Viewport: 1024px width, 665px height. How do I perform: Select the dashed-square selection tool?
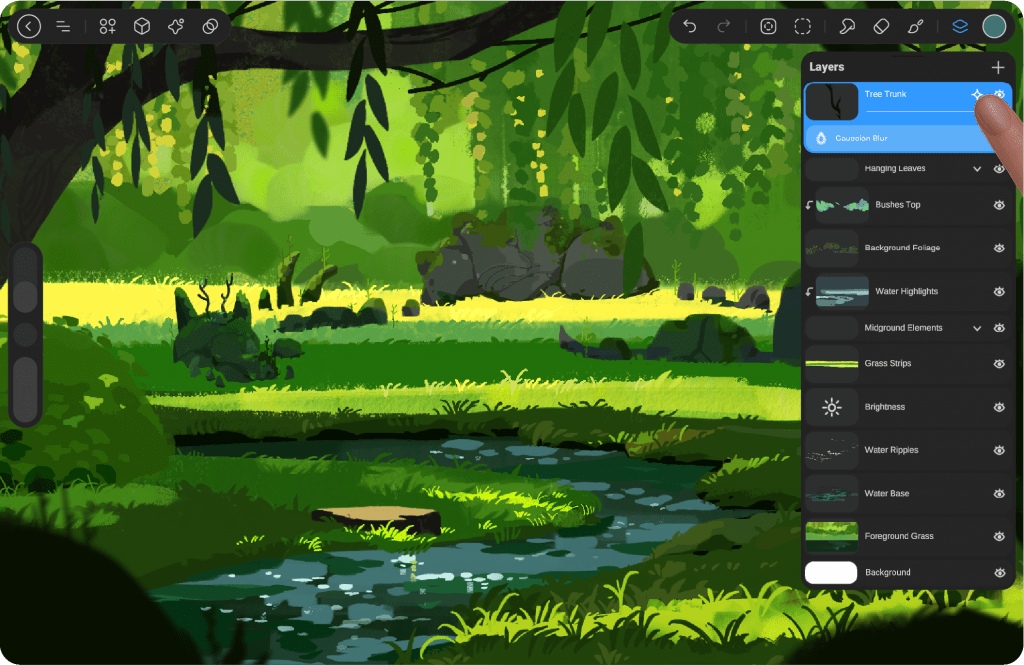click(803, 27)
